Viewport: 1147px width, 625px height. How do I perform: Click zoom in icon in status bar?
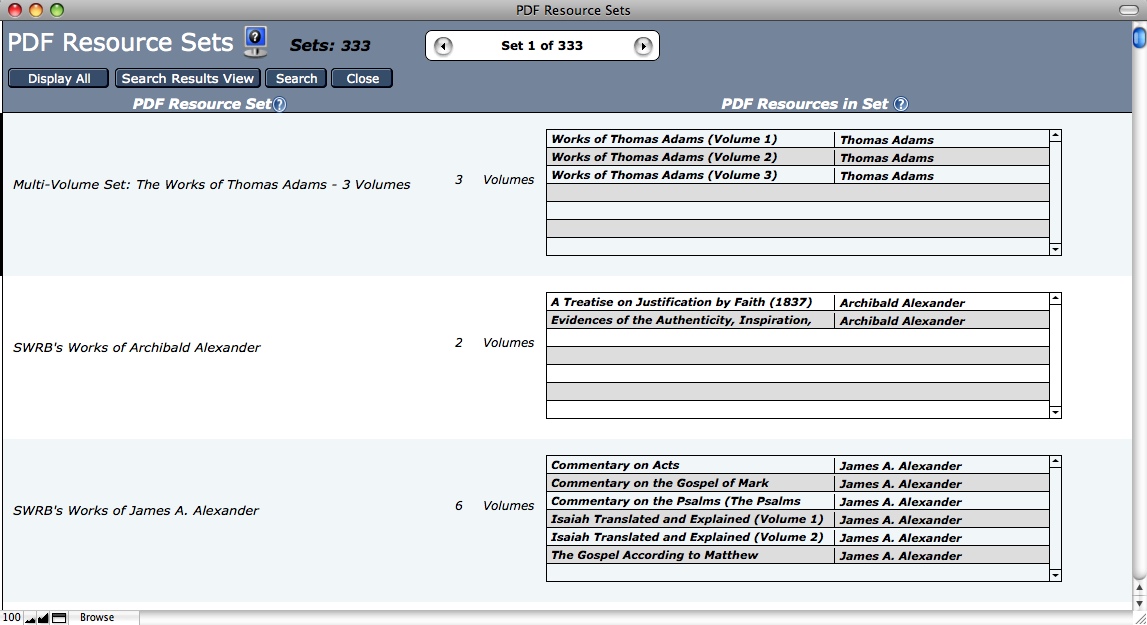(x=43, y=618)
